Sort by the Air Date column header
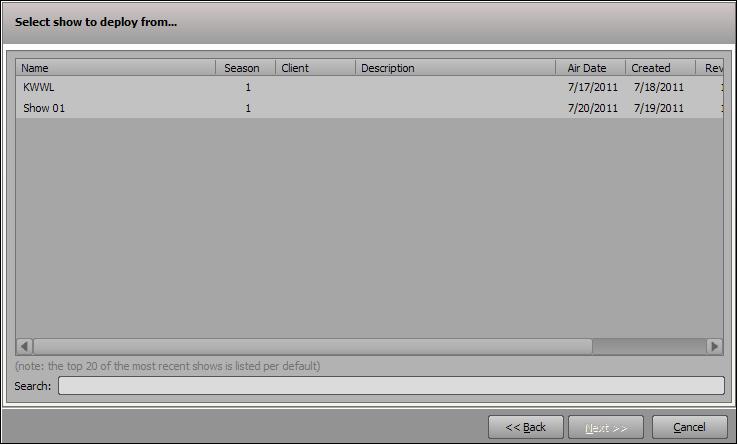The image size is (738, 445). (x=590, y=68)
